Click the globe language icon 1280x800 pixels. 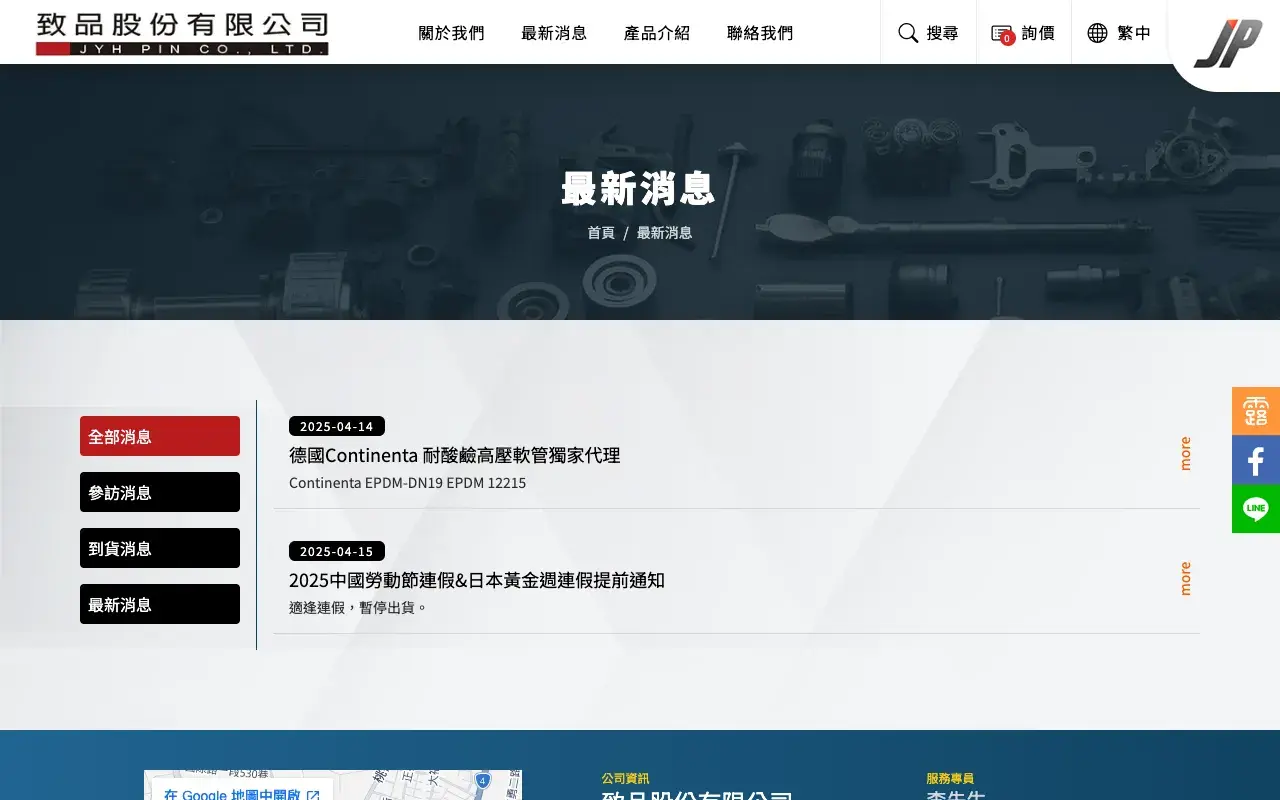tap(1097, 33)
